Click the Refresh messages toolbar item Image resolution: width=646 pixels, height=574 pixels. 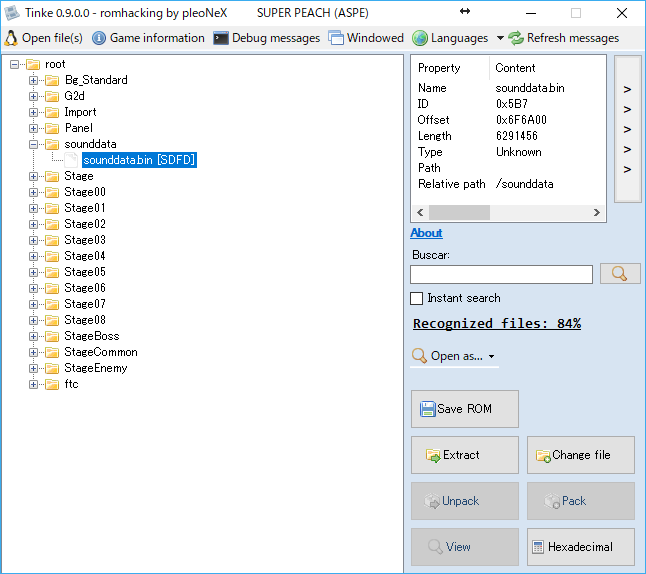pyautogui.click(x=563, y=38)
